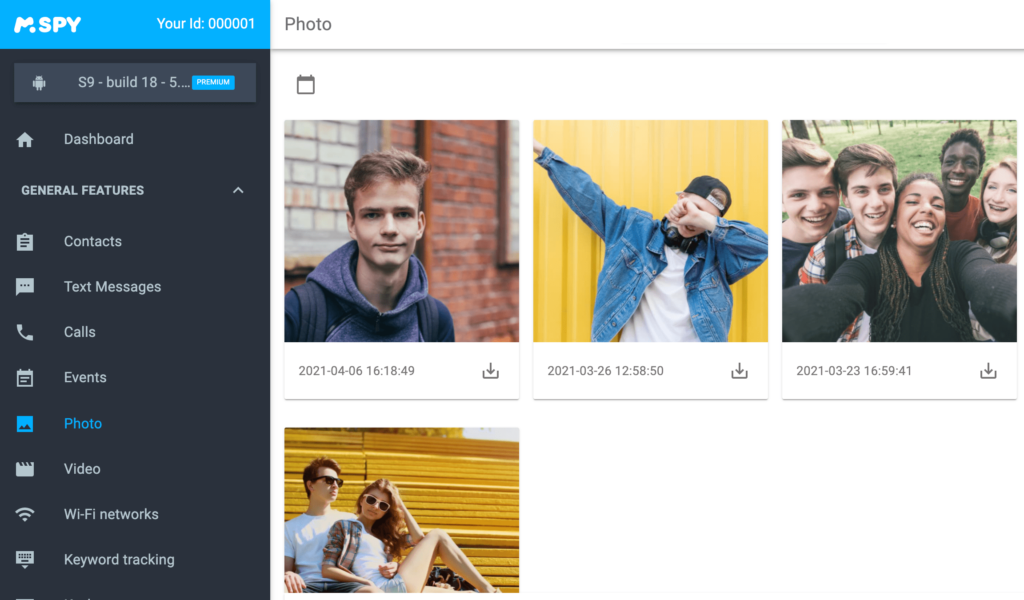The width and height of the screenshot is (1024, 600).
Task: Download the photo dated 2021-03-26 12:58:50
Action: click(x=739, y=371)
